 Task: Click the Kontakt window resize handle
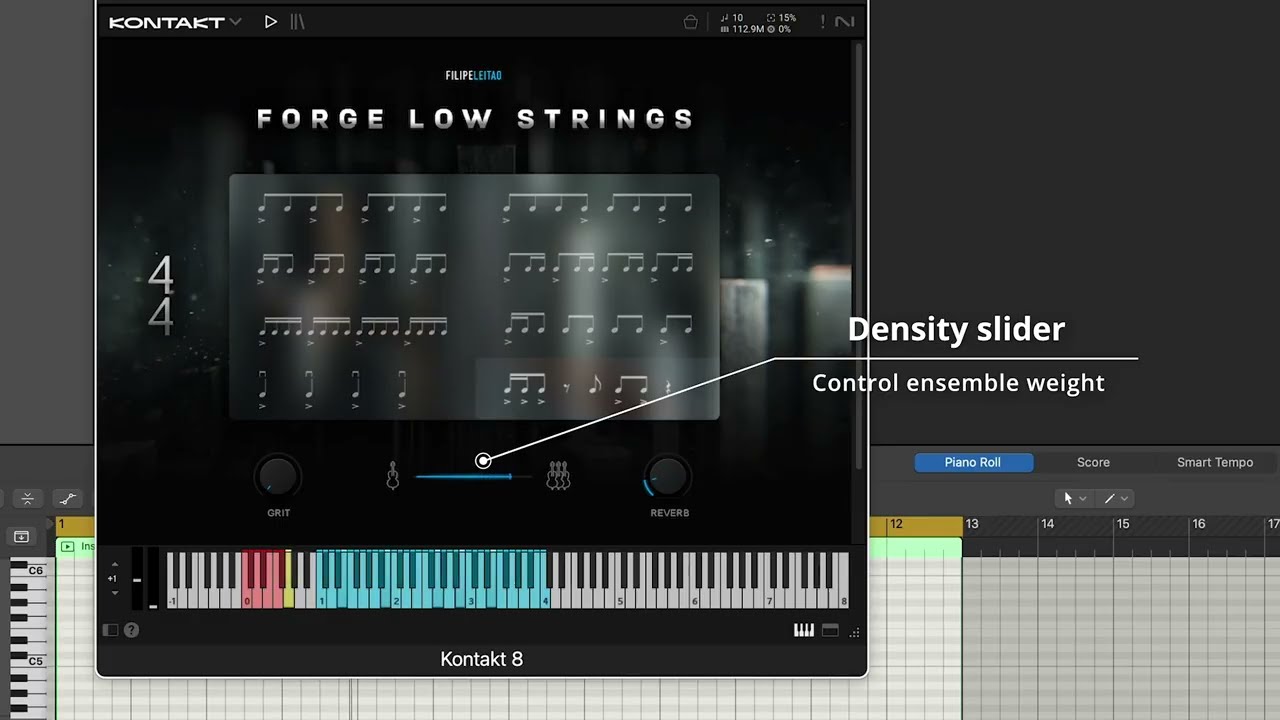[854, 632]
